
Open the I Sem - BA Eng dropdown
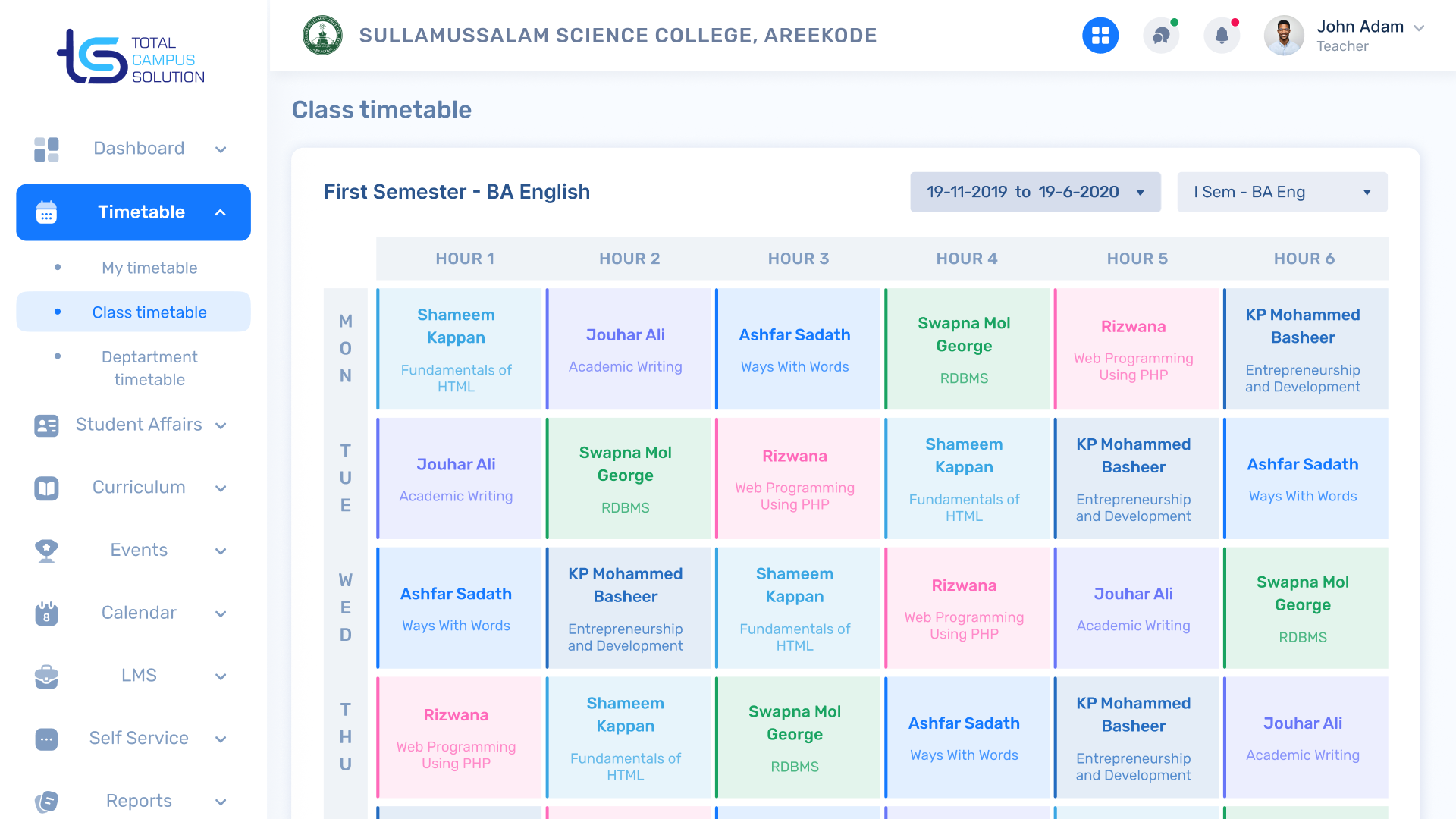tap(1282, 193)
